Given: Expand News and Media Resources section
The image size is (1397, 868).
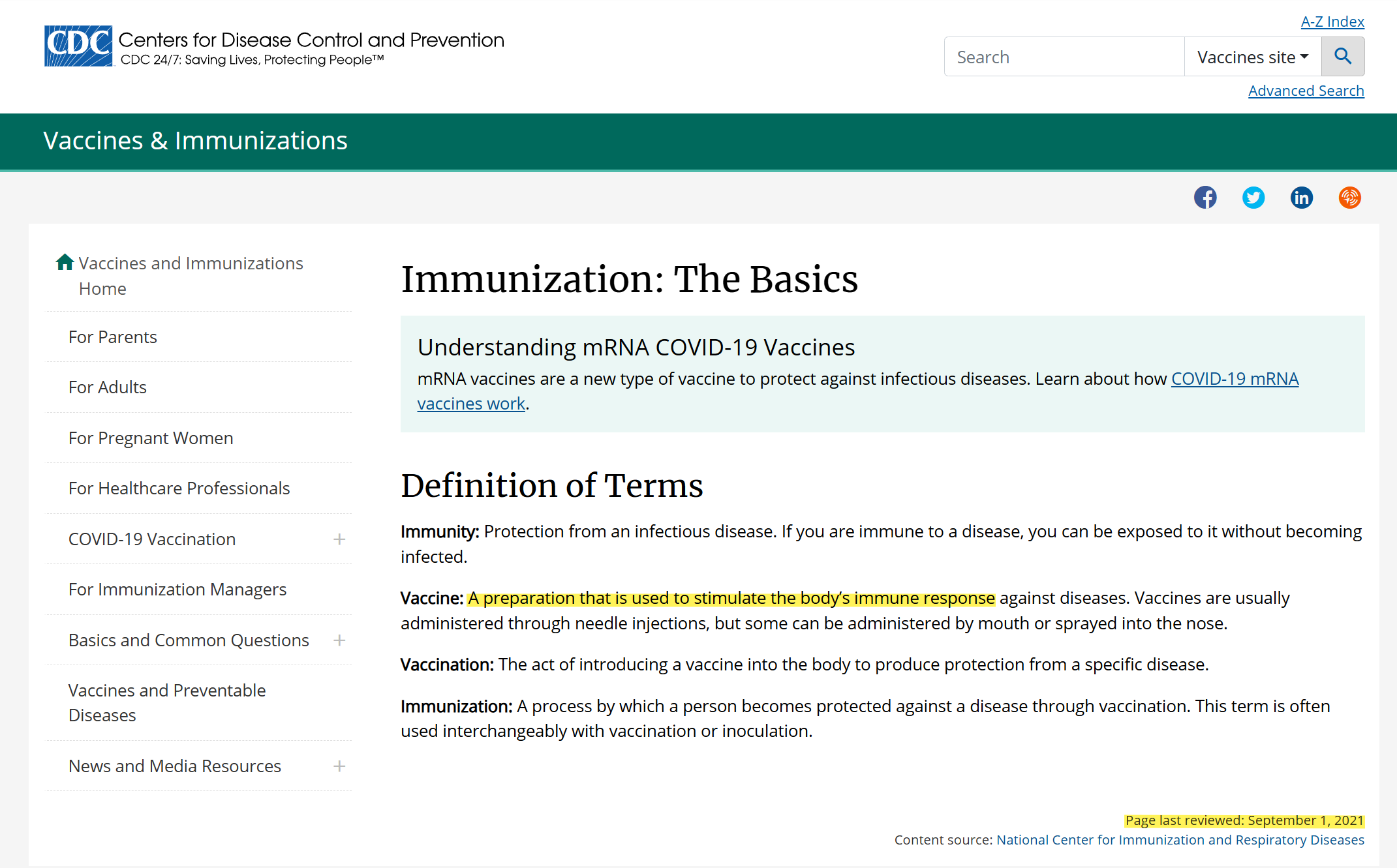Looking at the screenshot, I should point(339,766).
